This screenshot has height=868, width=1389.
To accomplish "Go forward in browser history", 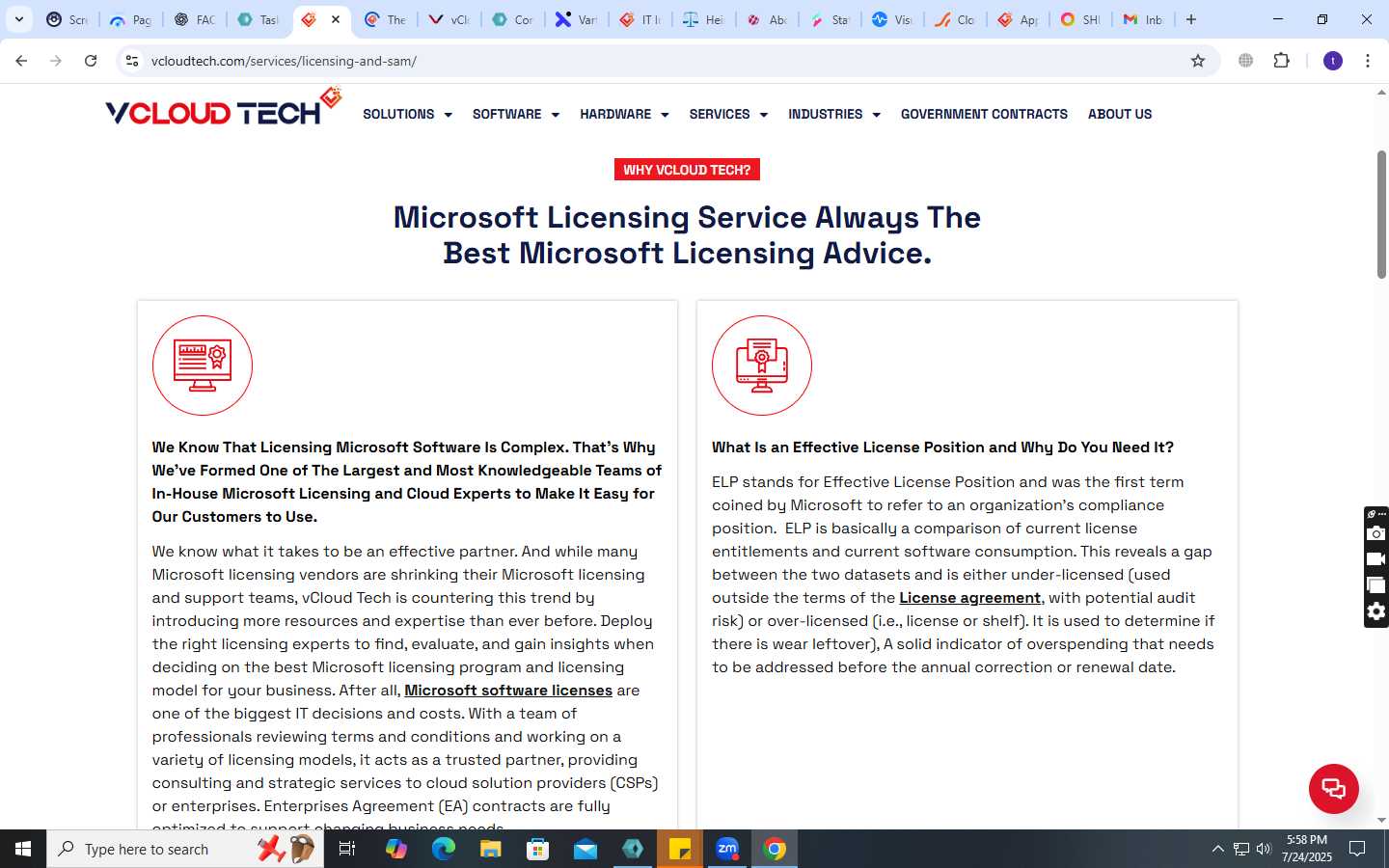I will tap(56, 61).
